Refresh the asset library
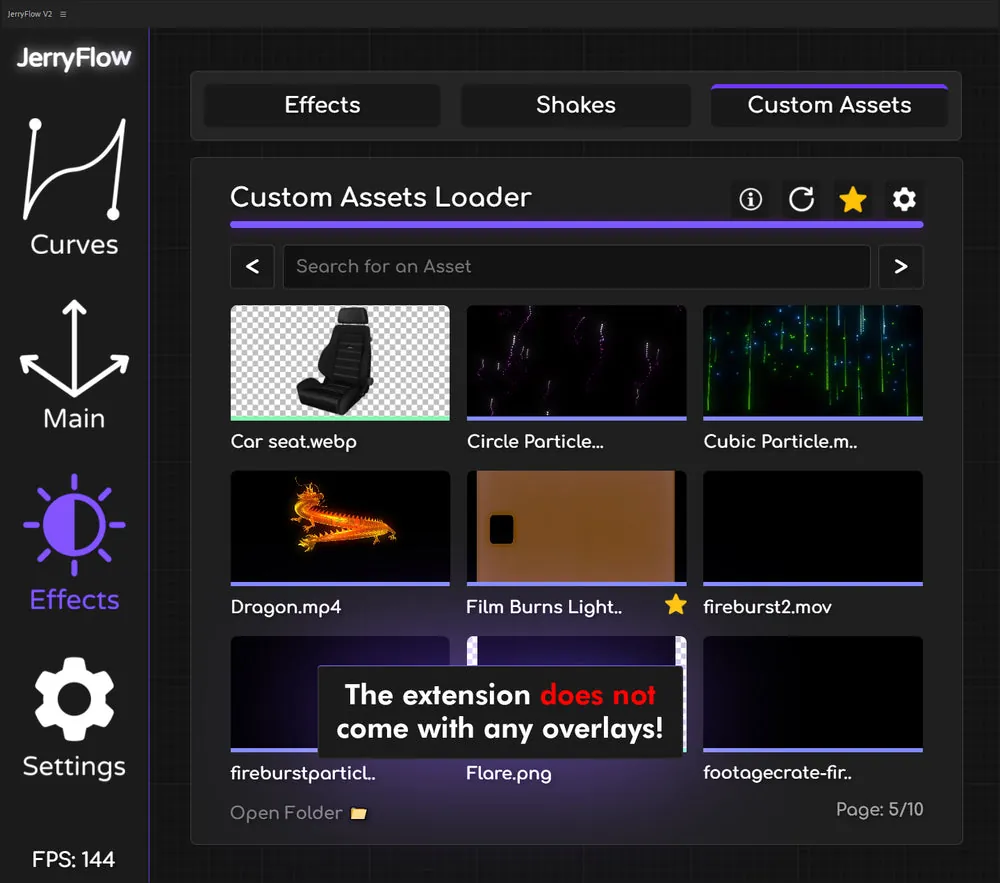1000x883 pixels. point(802,199)
